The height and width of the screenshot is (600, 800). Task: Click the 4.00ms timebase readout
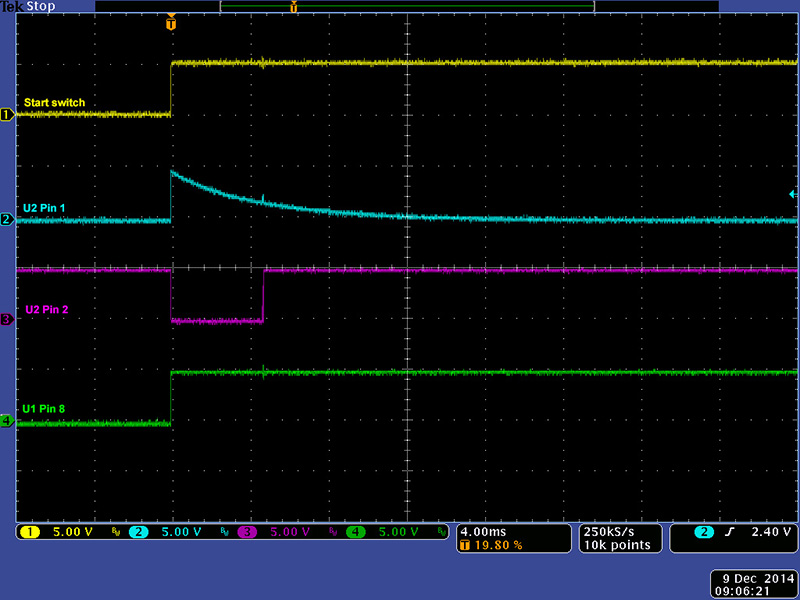click(x=483, y=532)
